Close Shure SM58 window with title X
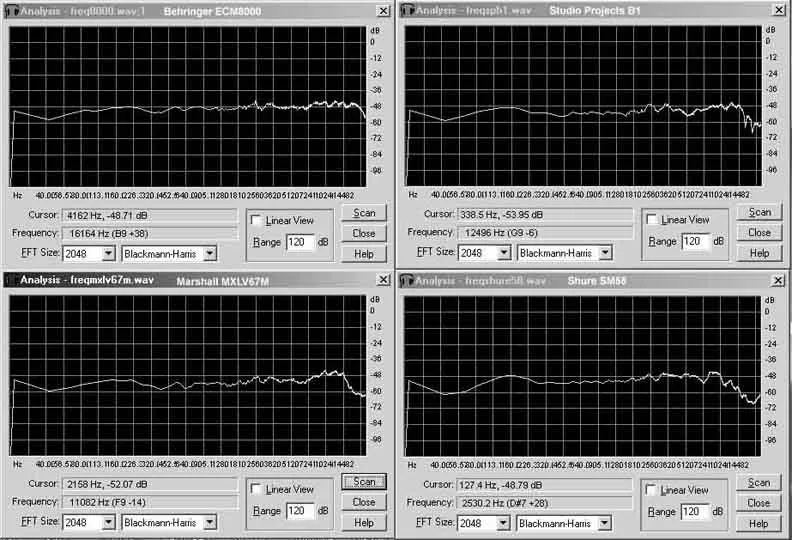The width and height of the screenshot is (792, 540). point(778,280)
